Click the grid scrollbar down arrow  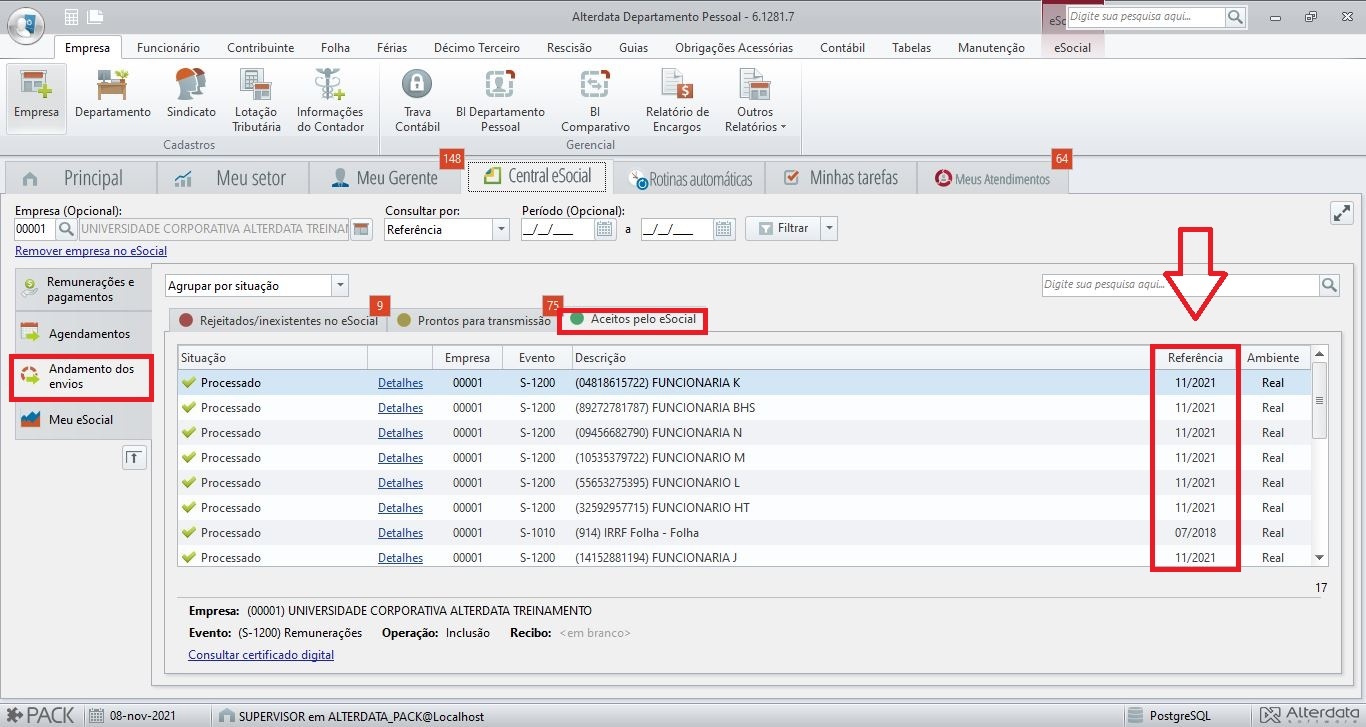1319,558
